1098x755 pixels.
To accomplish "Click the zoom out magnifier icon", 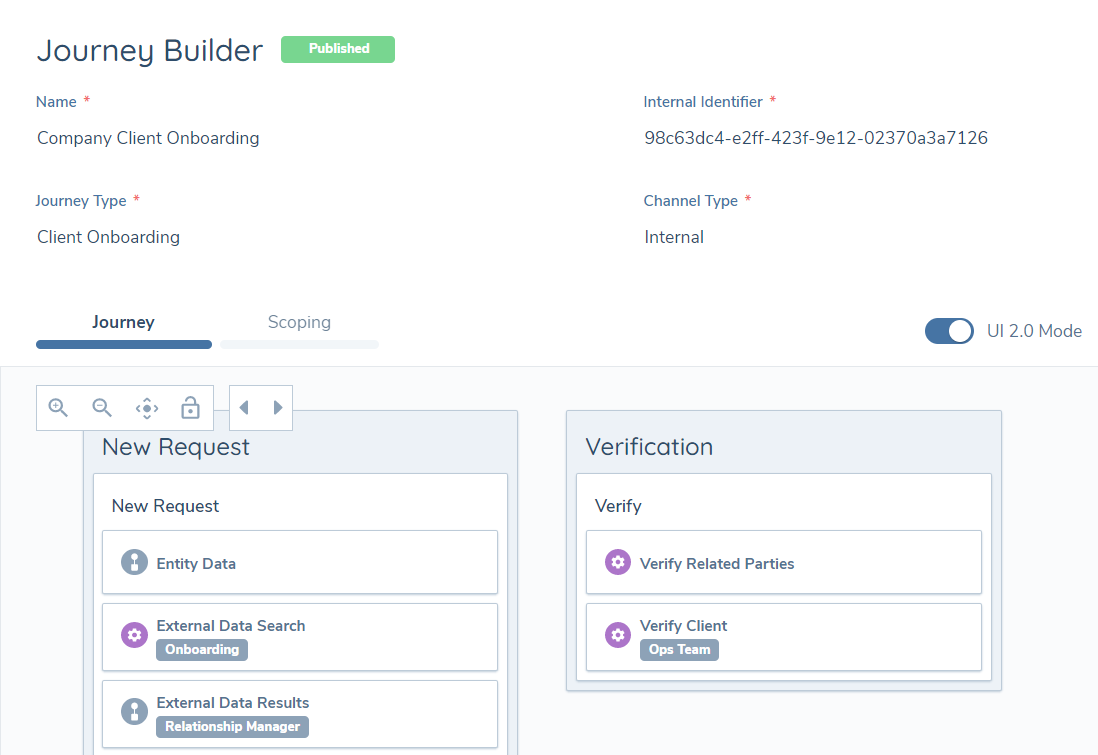I will 102,408.
